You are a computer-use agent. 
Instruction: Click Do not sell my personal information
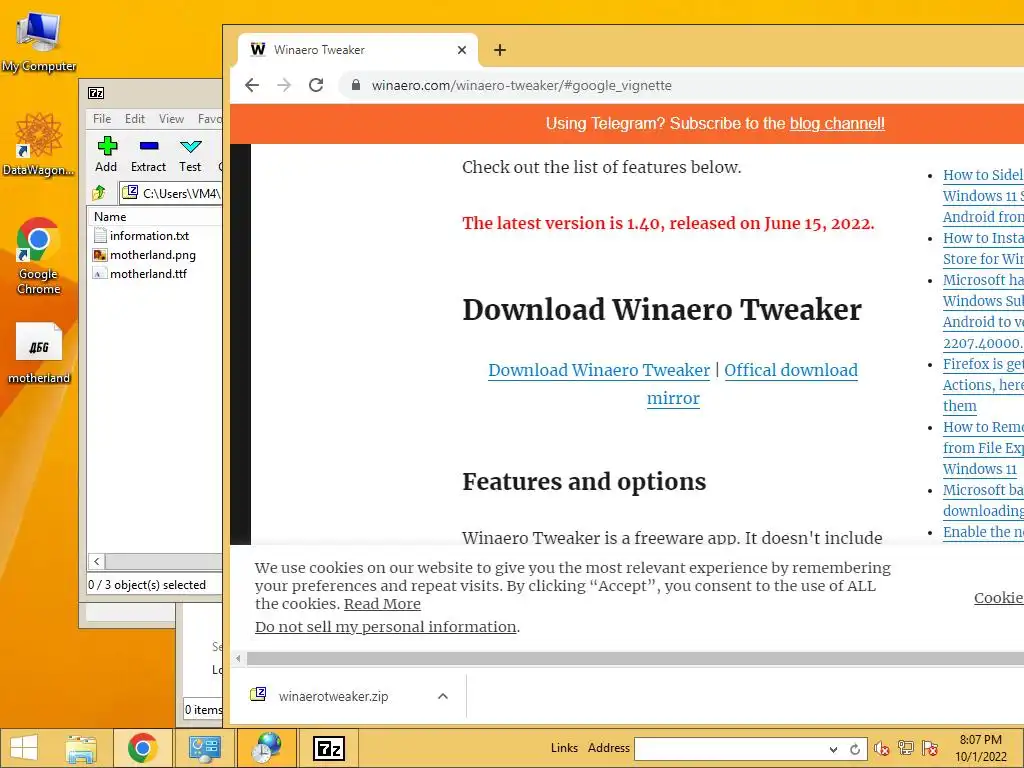(x=385, y=627)
